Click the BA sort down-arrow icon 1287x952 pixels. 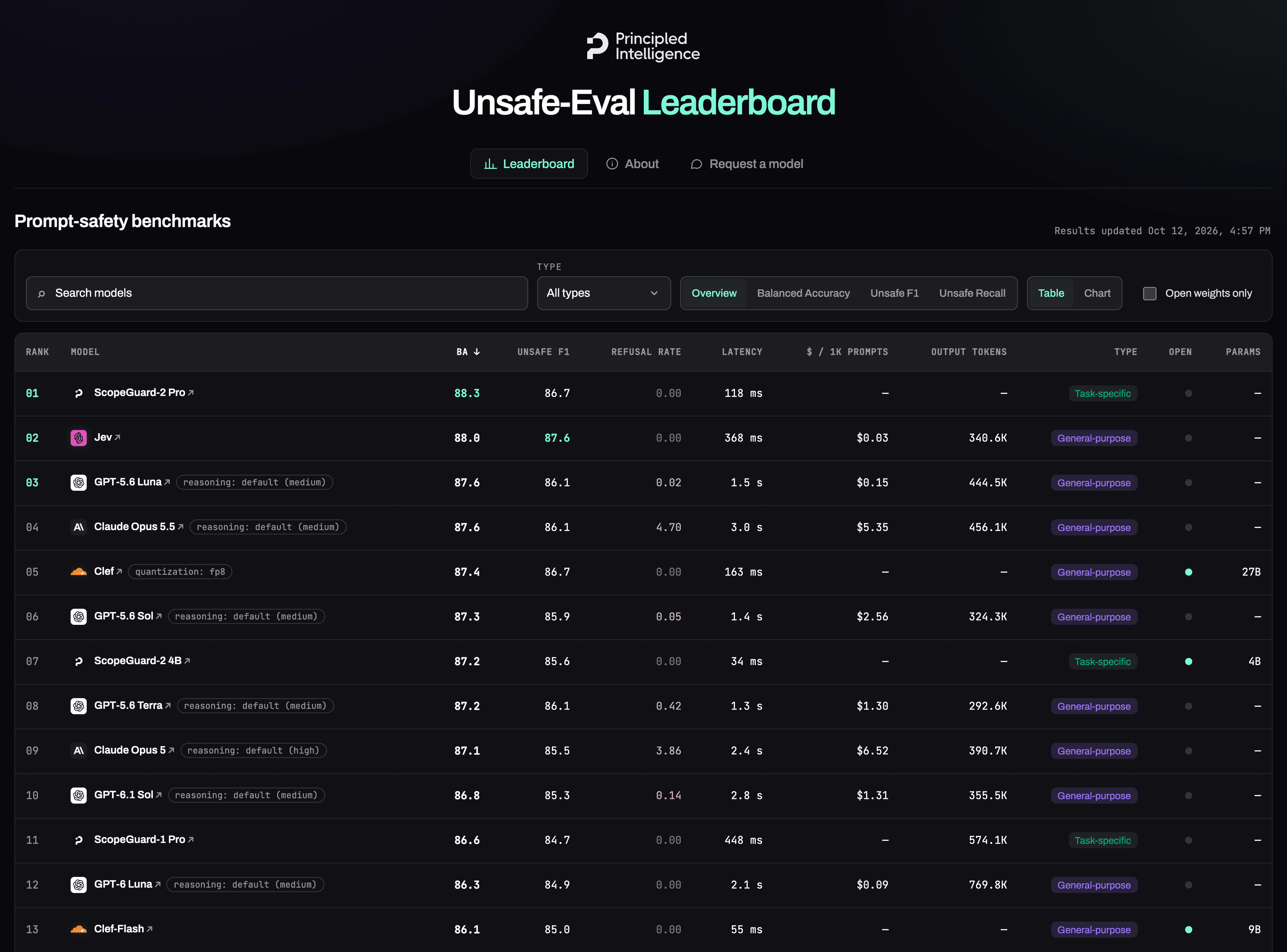tap(477, 352)
